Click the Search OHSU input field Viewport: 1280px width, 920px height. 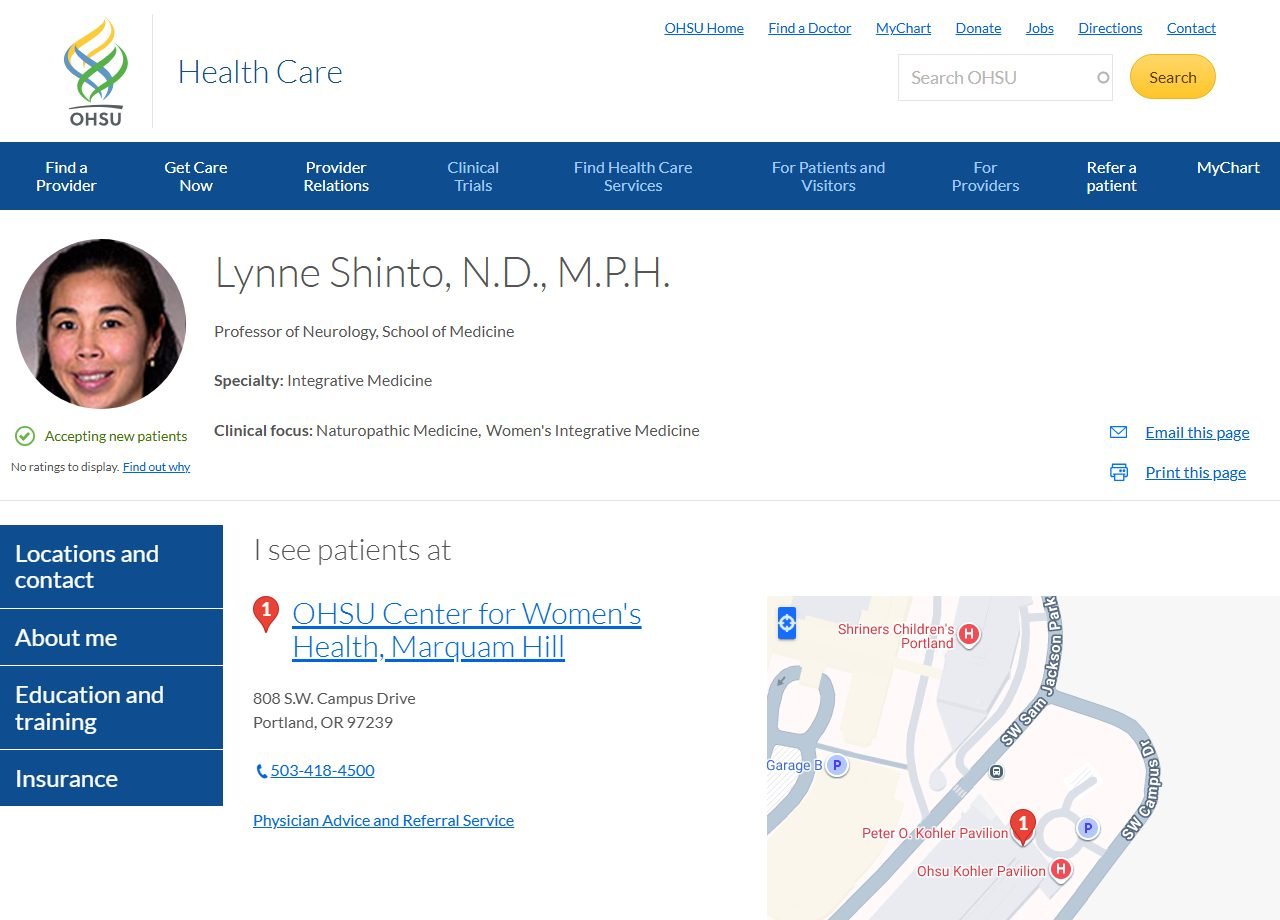[1005, 77]
